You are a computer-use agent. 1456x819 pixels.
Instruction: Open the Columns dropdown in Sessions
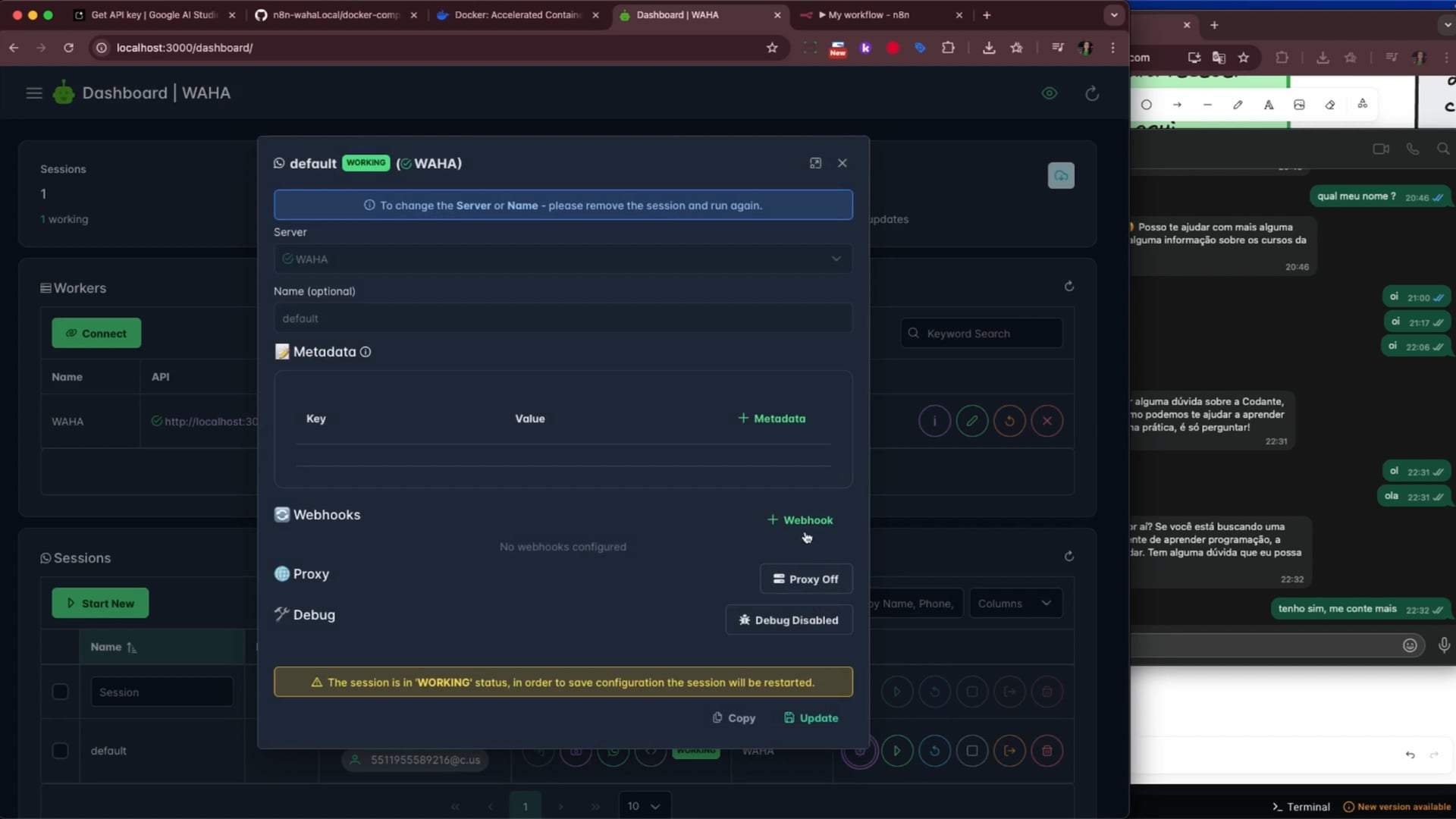[1015, 604]
